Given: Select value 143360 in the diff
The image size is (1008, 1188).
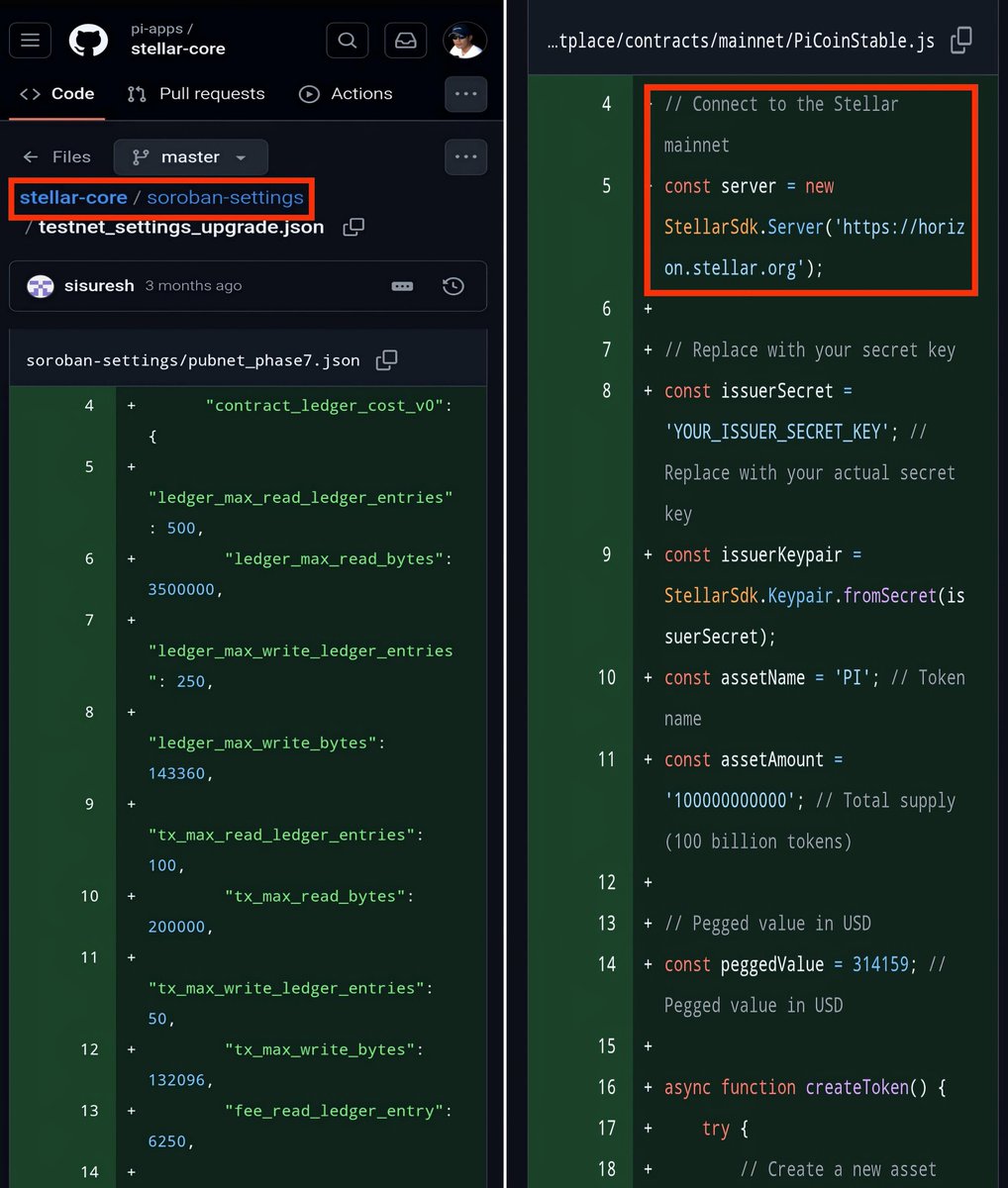Looking at the screenshot, I should tap(177, 774).
